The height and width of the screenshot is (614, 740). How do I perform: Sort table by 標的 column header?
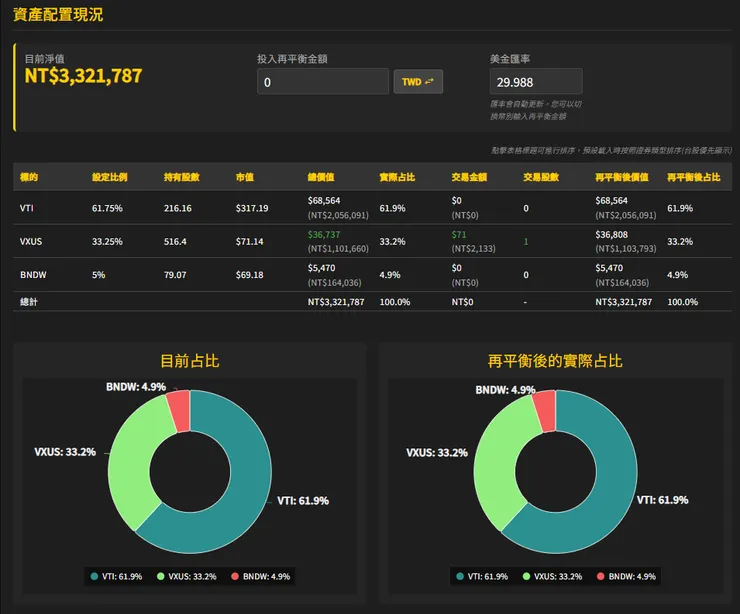point(29,177)
